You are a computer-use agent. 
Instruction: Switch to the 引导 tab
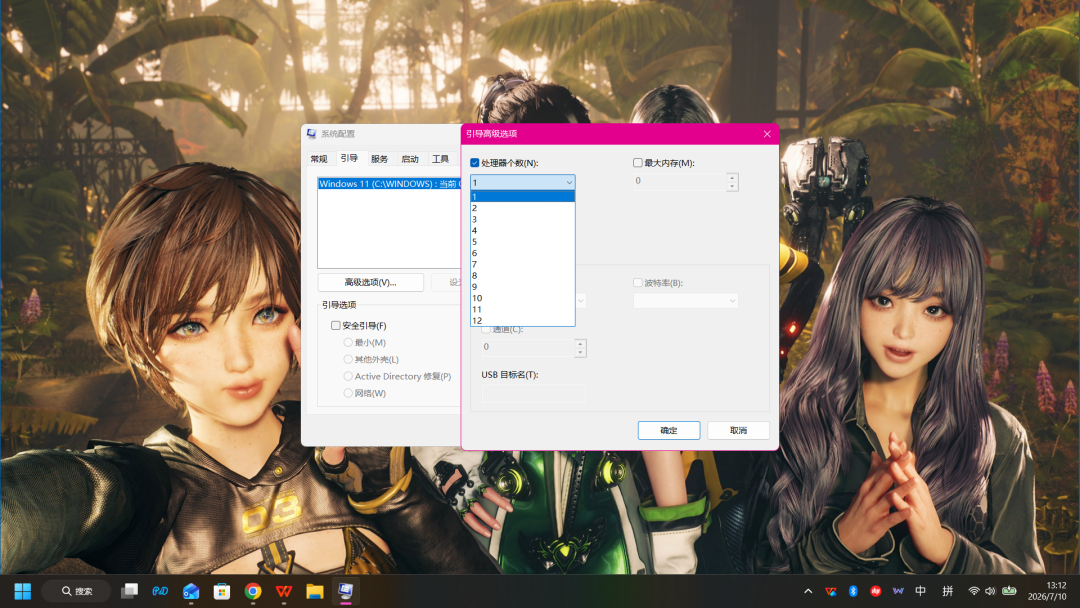pyautogui.click(x=349, y=158)
